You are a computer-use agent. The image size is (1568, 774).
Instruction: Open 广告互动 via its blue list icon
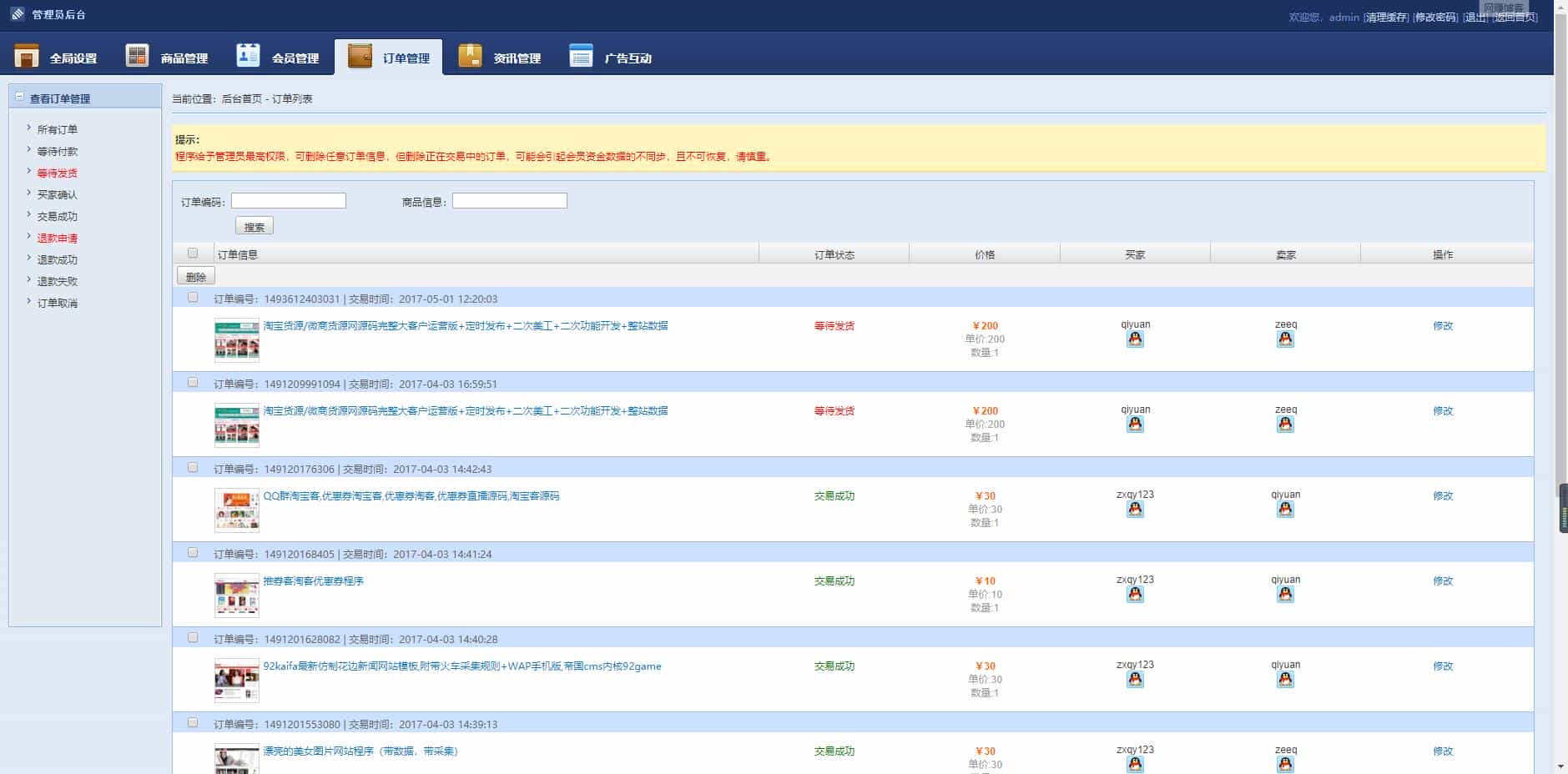(x=581, y=56)
